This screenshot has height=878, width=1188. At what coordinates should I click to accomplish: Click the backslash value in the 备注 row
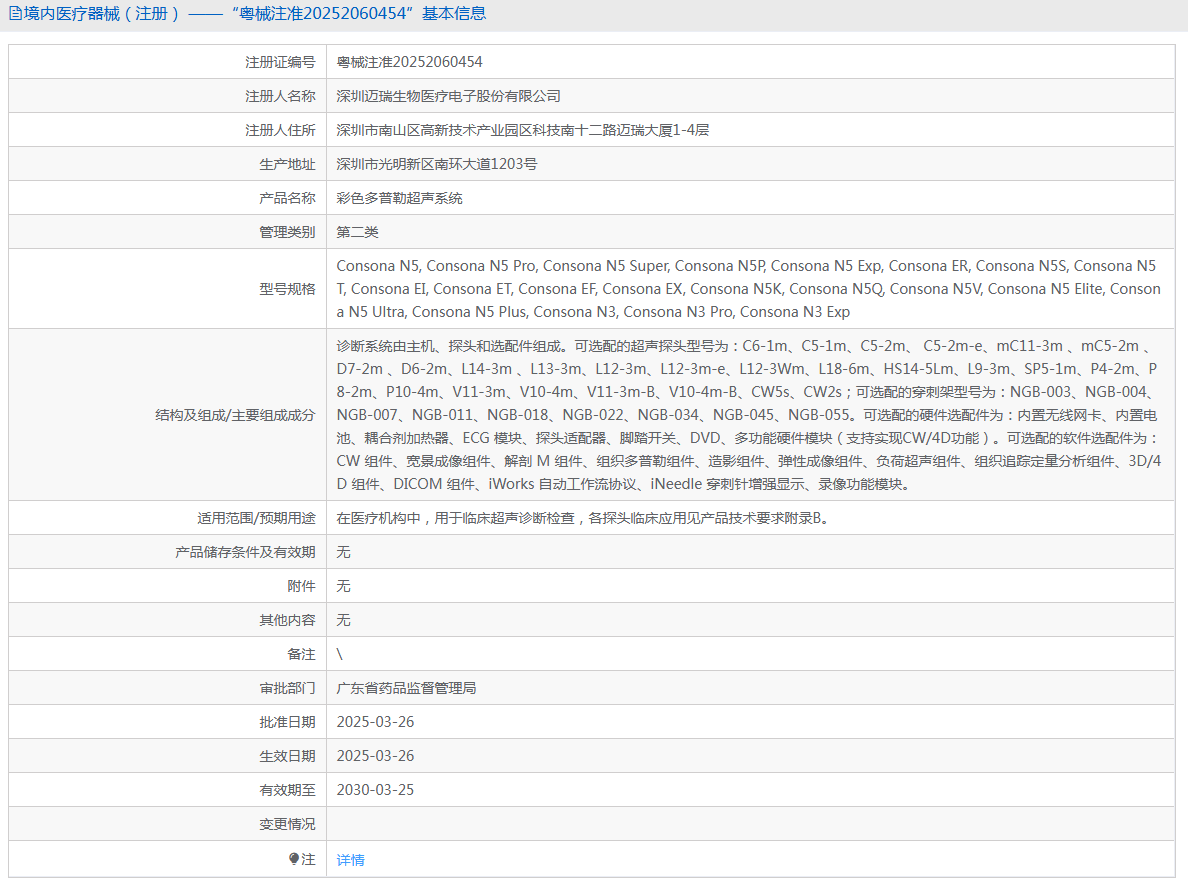click(x=339, y=655)
